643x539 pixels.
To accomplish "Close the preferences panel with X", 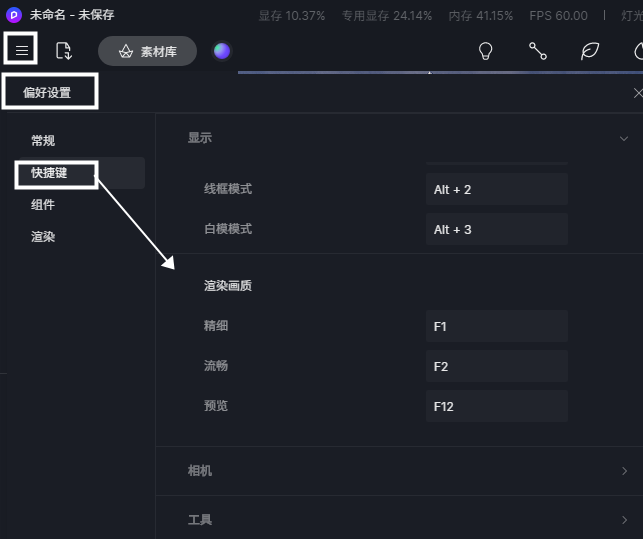I will pyautogui.click(x=637, y=93).
